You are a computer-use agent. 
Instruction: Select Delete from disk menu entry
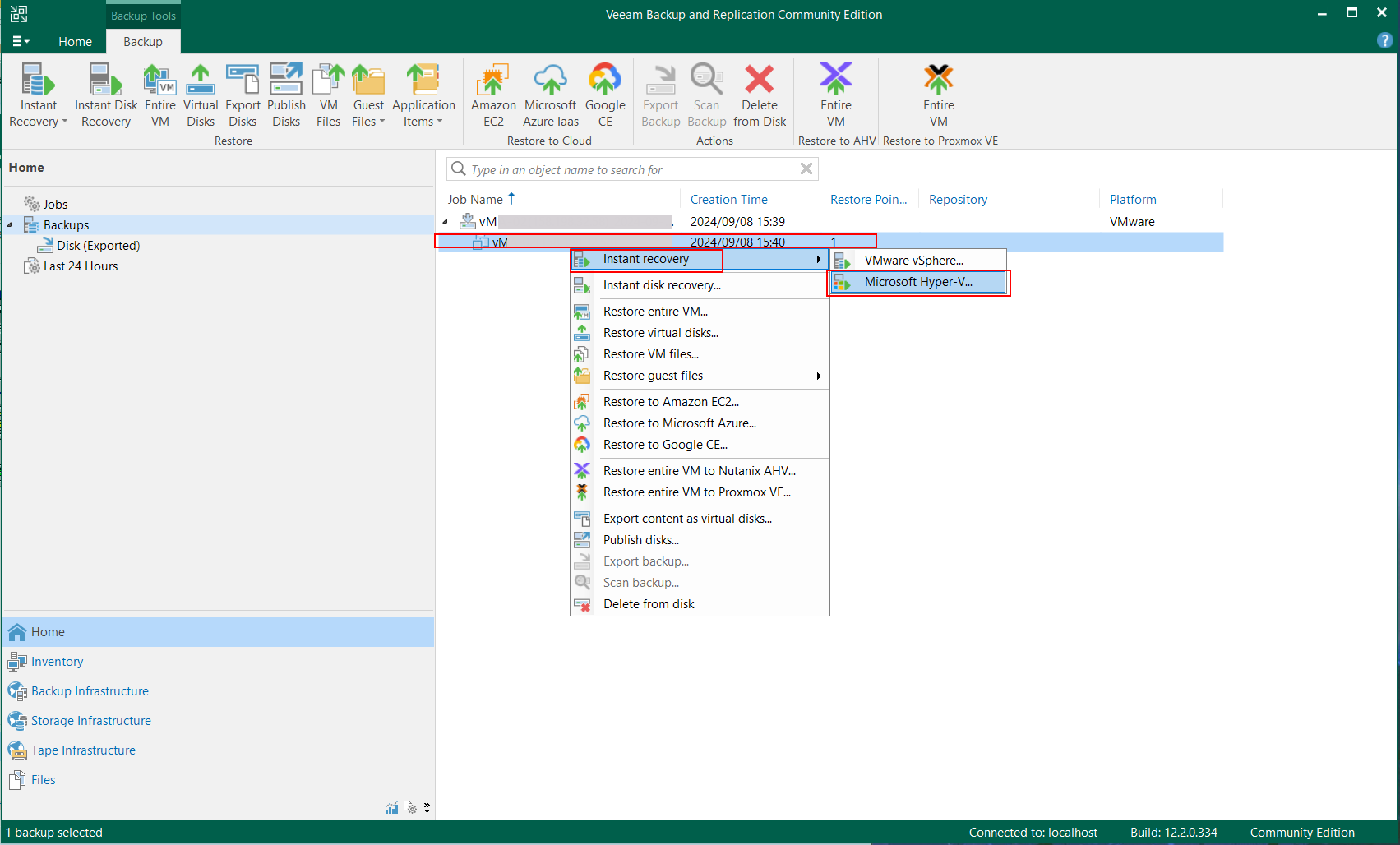(700, 604)
